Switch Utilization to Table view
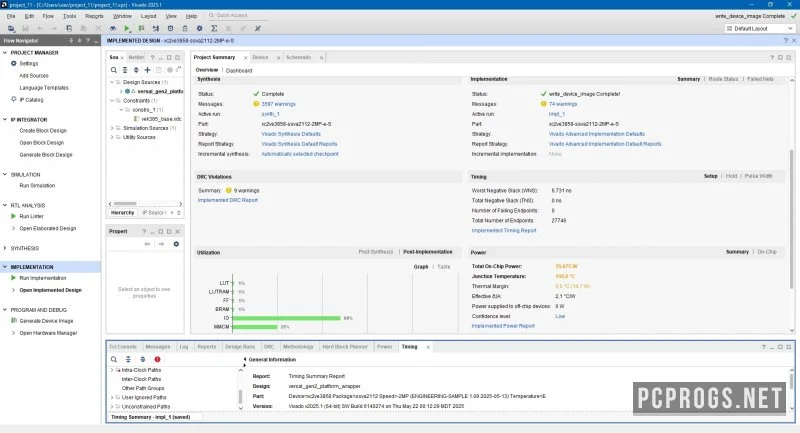 coord(444,267)
